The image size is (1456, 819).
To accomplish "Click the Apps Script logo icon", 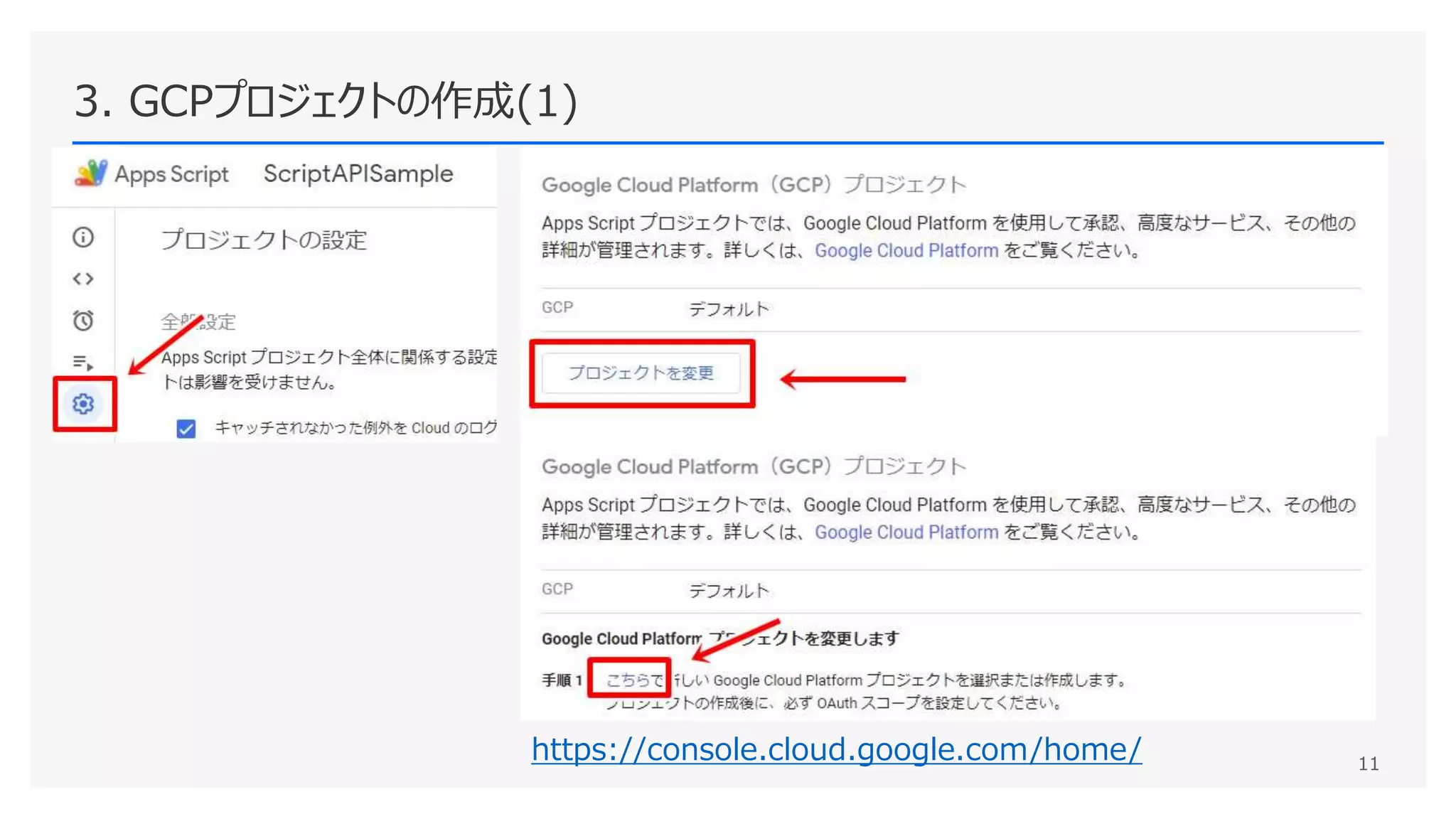I will [91, 173].
